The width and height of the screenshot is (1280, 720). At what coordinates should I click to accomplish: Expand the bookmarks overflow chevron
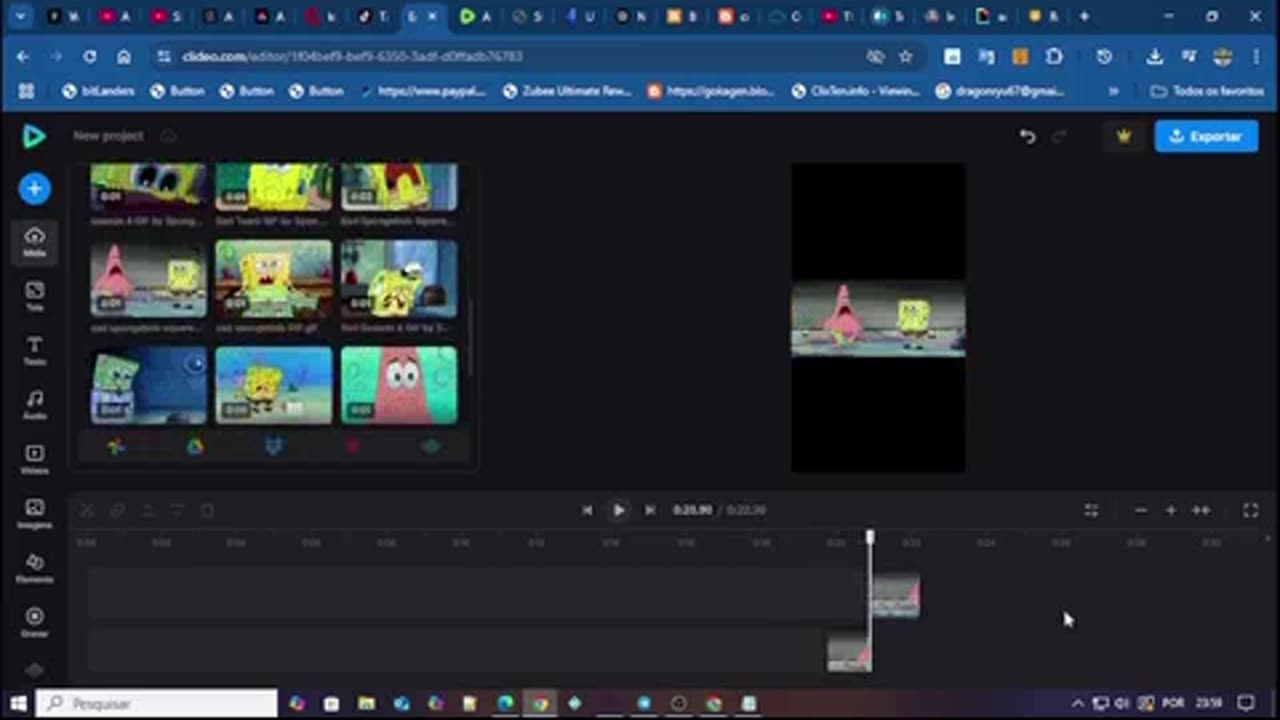click(1113, 91)
